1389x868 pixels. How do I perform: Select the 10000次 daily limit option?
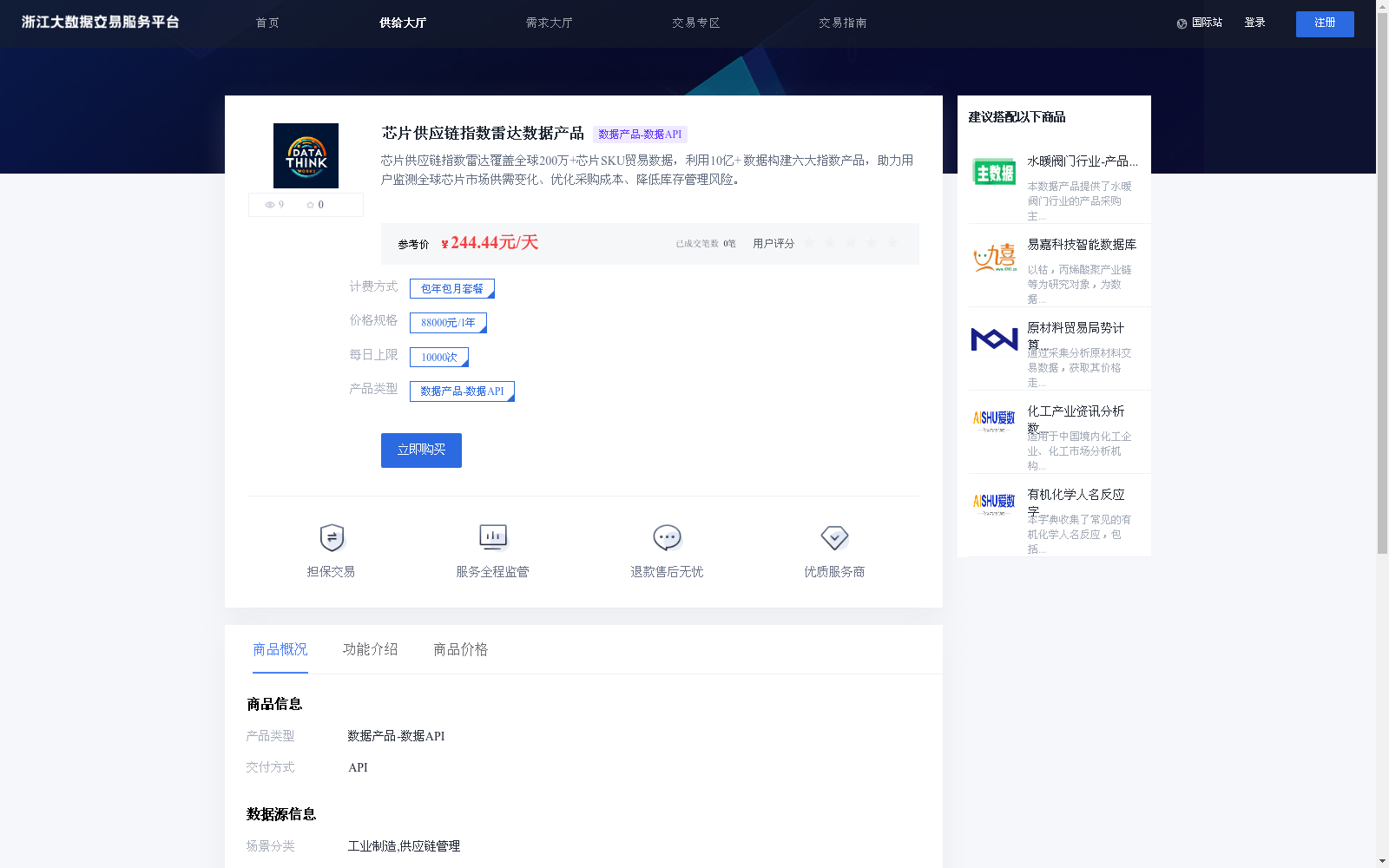coord(439,357)
